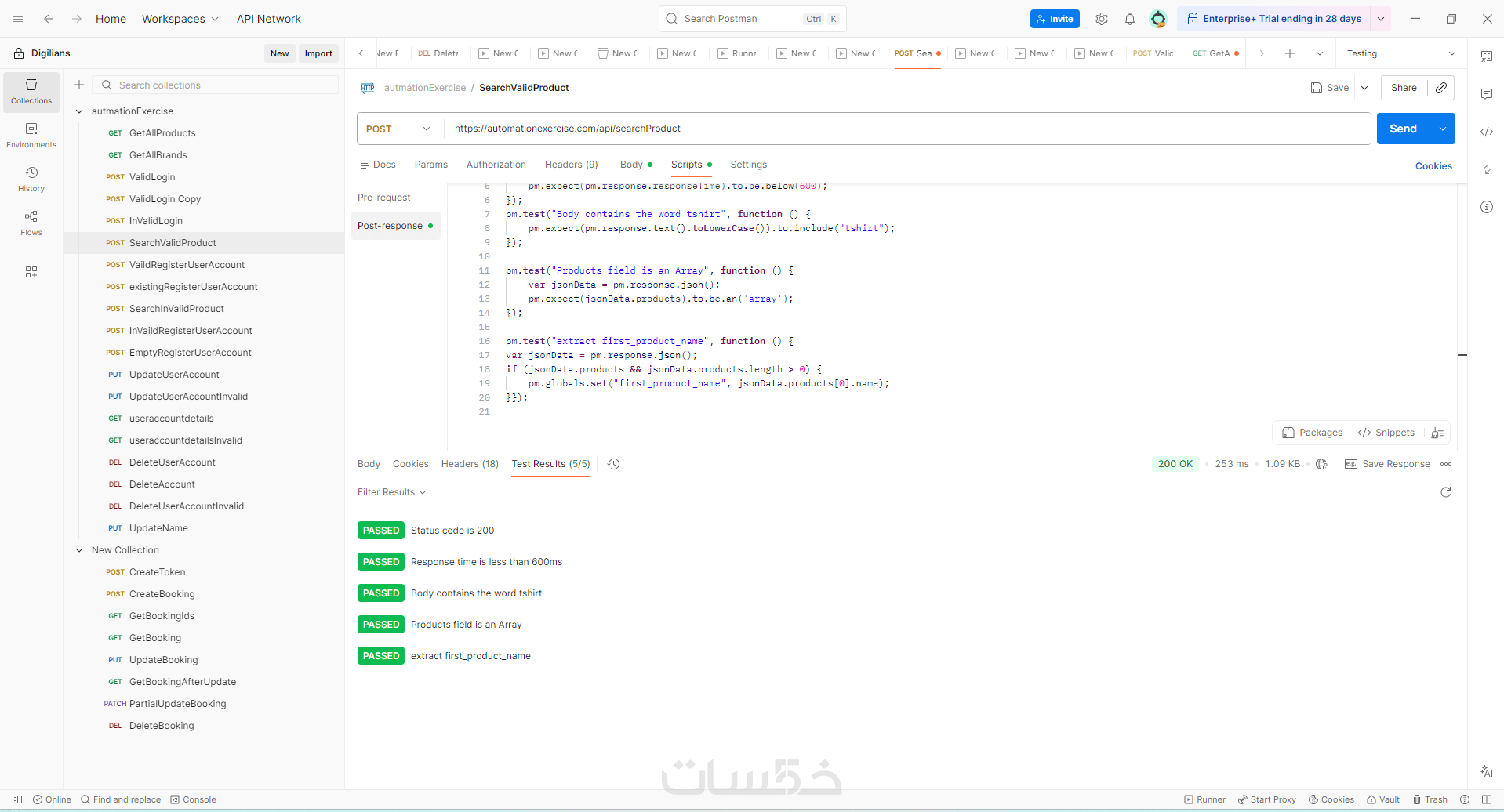Click the Invite button

point(1055,19)
